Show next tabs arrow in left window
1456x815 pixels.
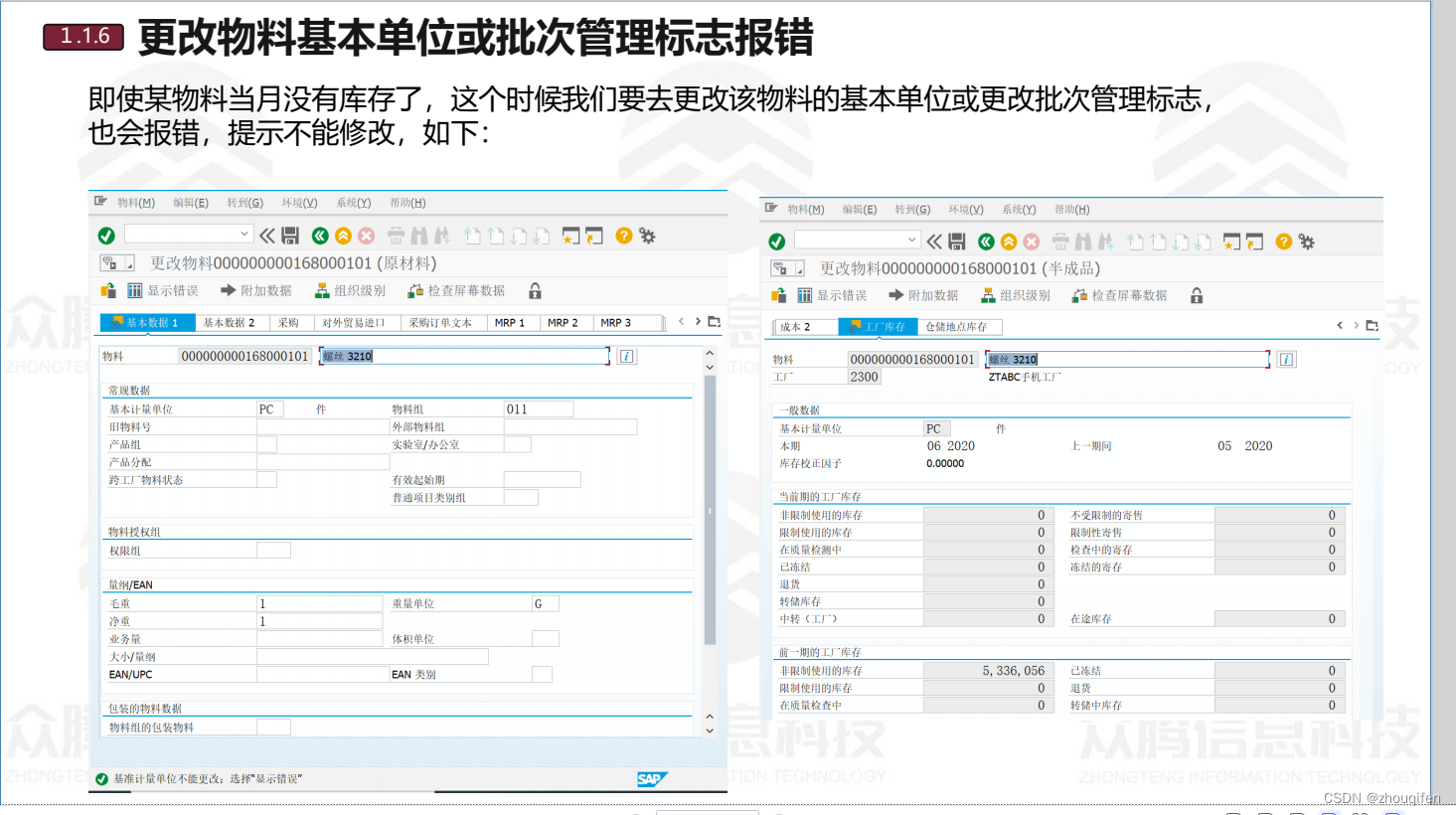pos(698,321)
